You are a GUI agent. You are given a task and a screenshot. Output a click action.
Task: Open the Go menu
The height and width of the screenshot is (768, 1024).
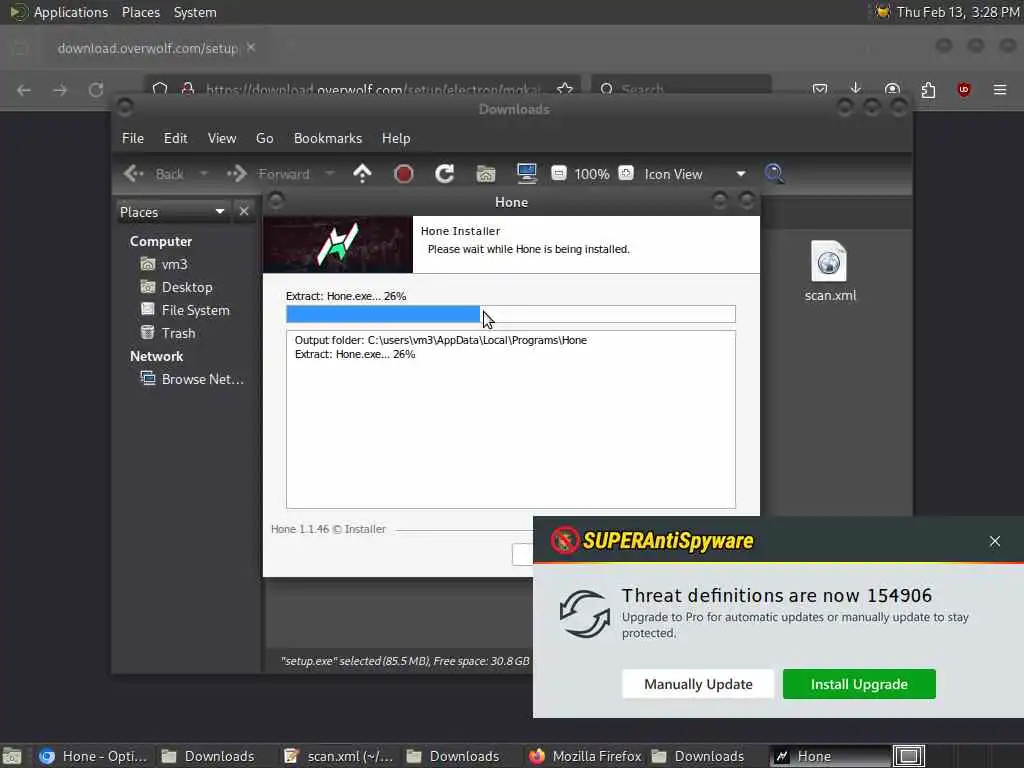pyautogui.click(x=264, y=138)
